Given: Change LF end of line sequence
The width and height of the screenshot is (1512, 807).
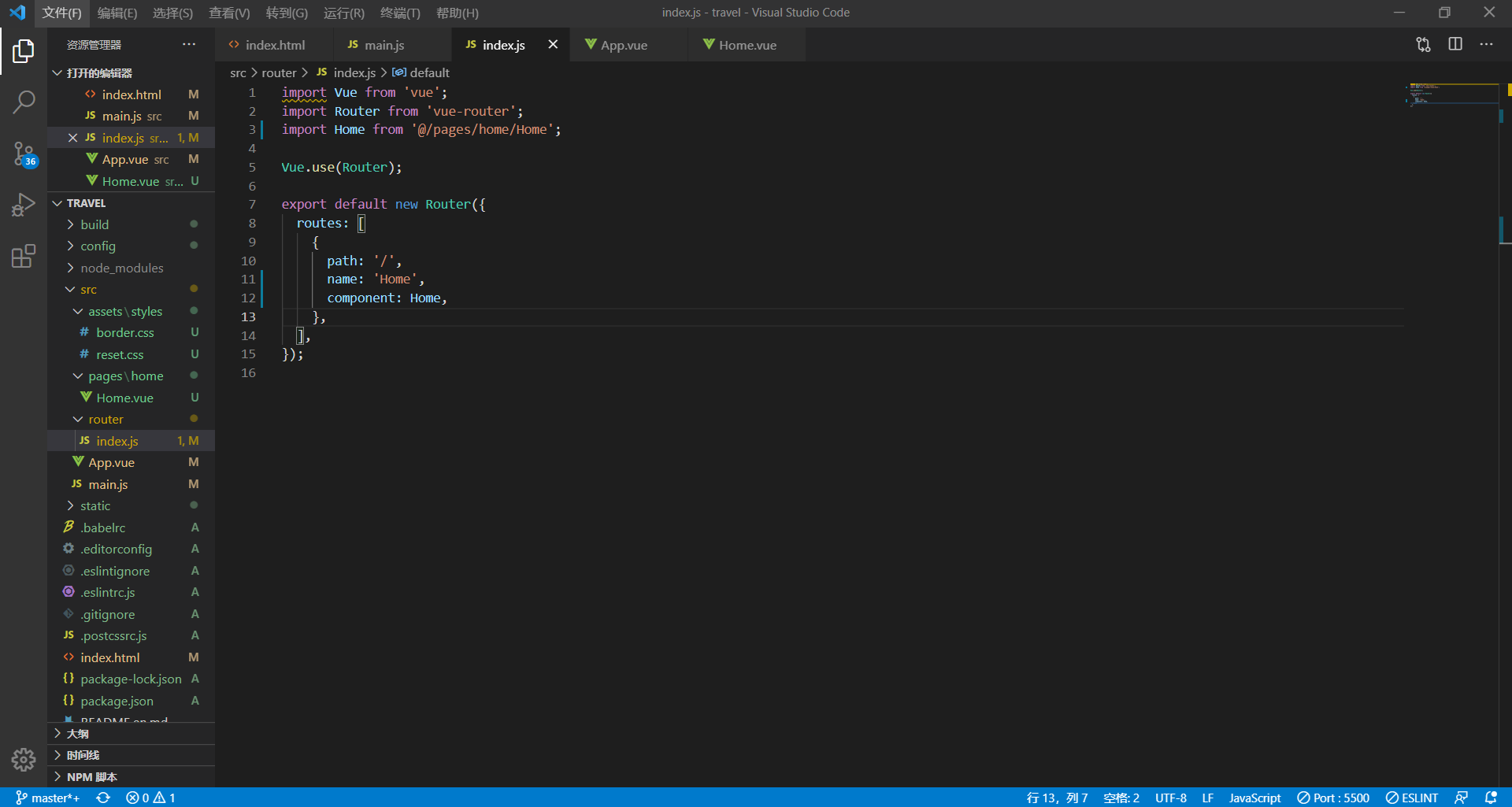Looking at the screenshot, I should 1207,798.
